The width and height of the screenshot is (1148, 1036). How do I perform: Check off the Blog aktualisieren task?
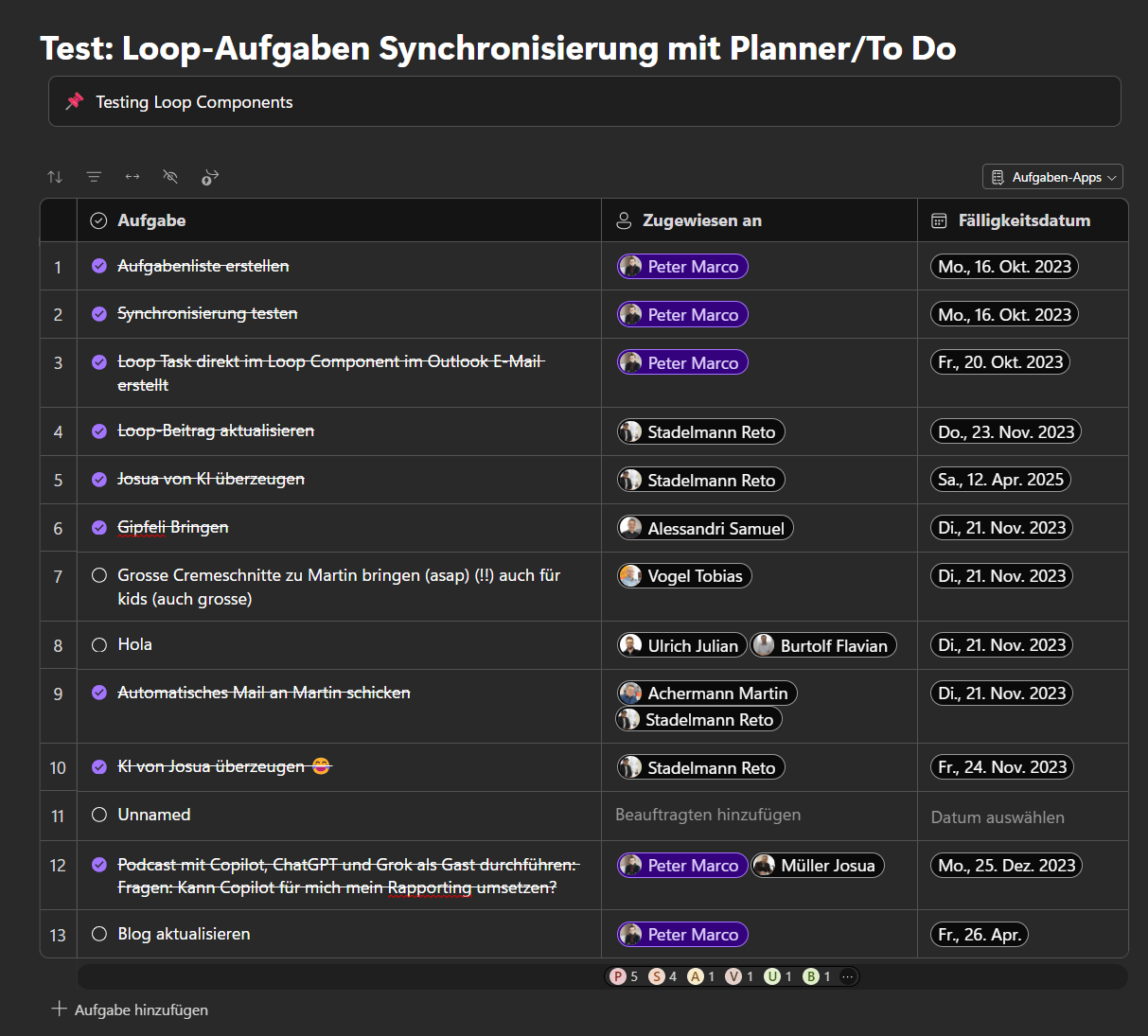[x=98, y=934]
